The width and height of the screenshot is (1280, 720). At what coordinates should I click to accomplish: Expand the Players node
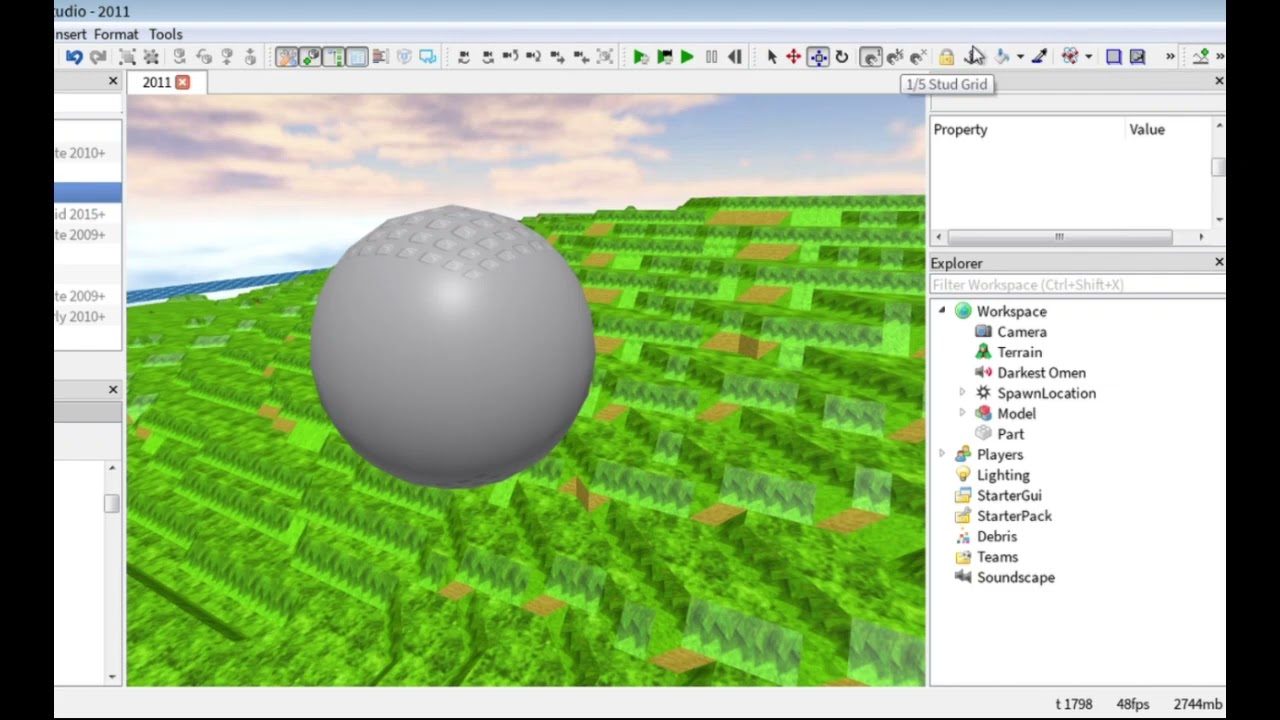pos(941,454)
